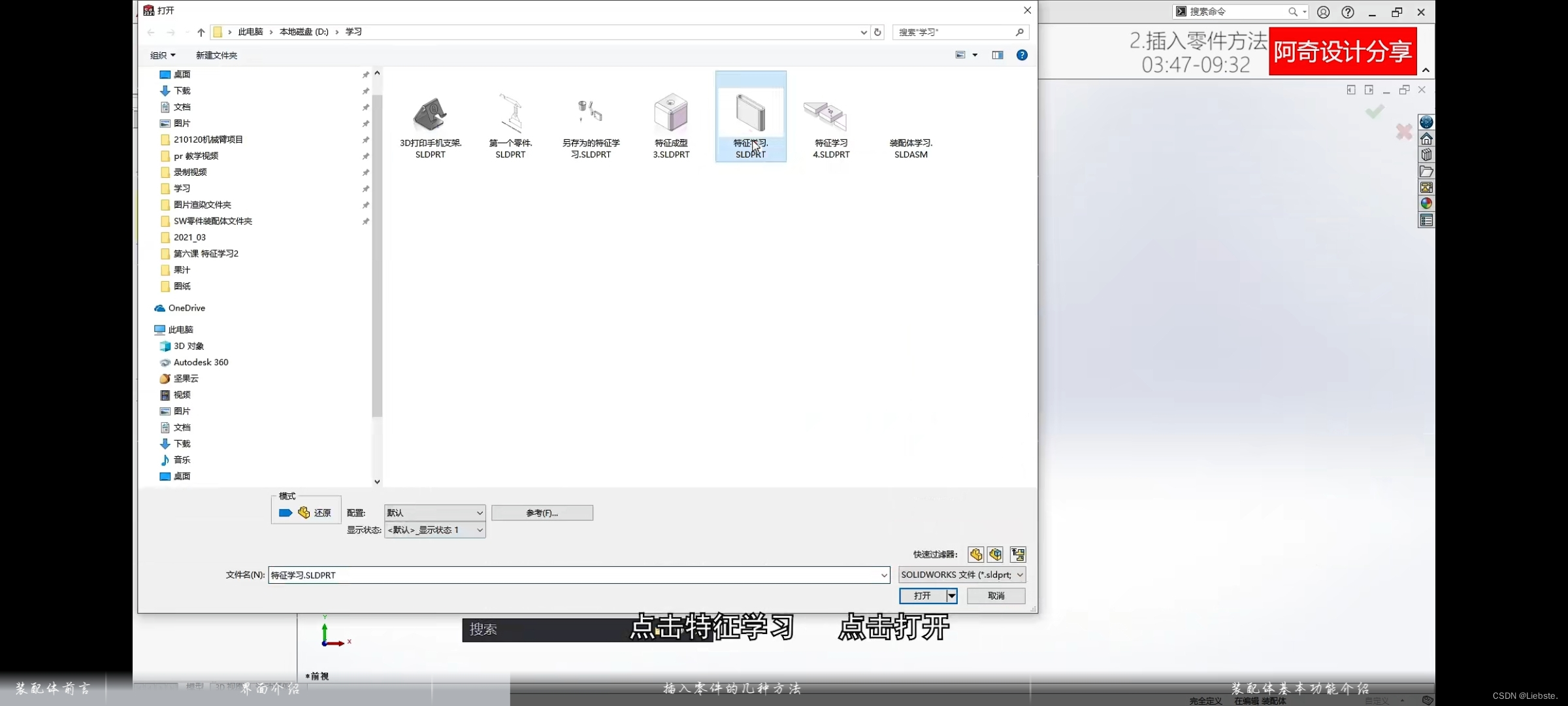Open the 组织 menu
This screenshot has width=1568, height=706.
click(162, 55)
